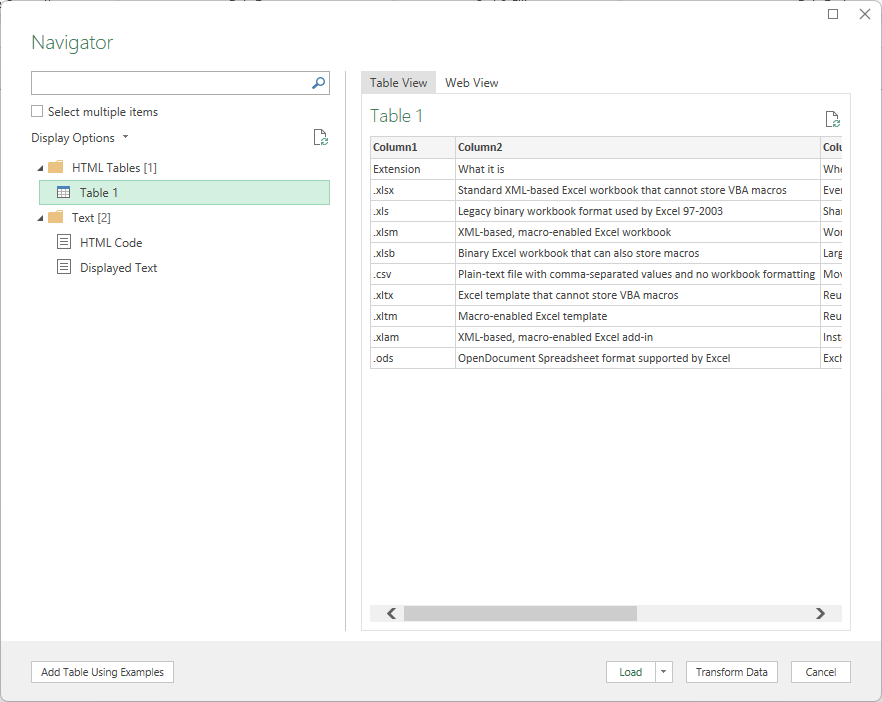Click 'Macro-enabled Excel template' cell
Viewport: 882px width, 702px height.
coord(638,316)
